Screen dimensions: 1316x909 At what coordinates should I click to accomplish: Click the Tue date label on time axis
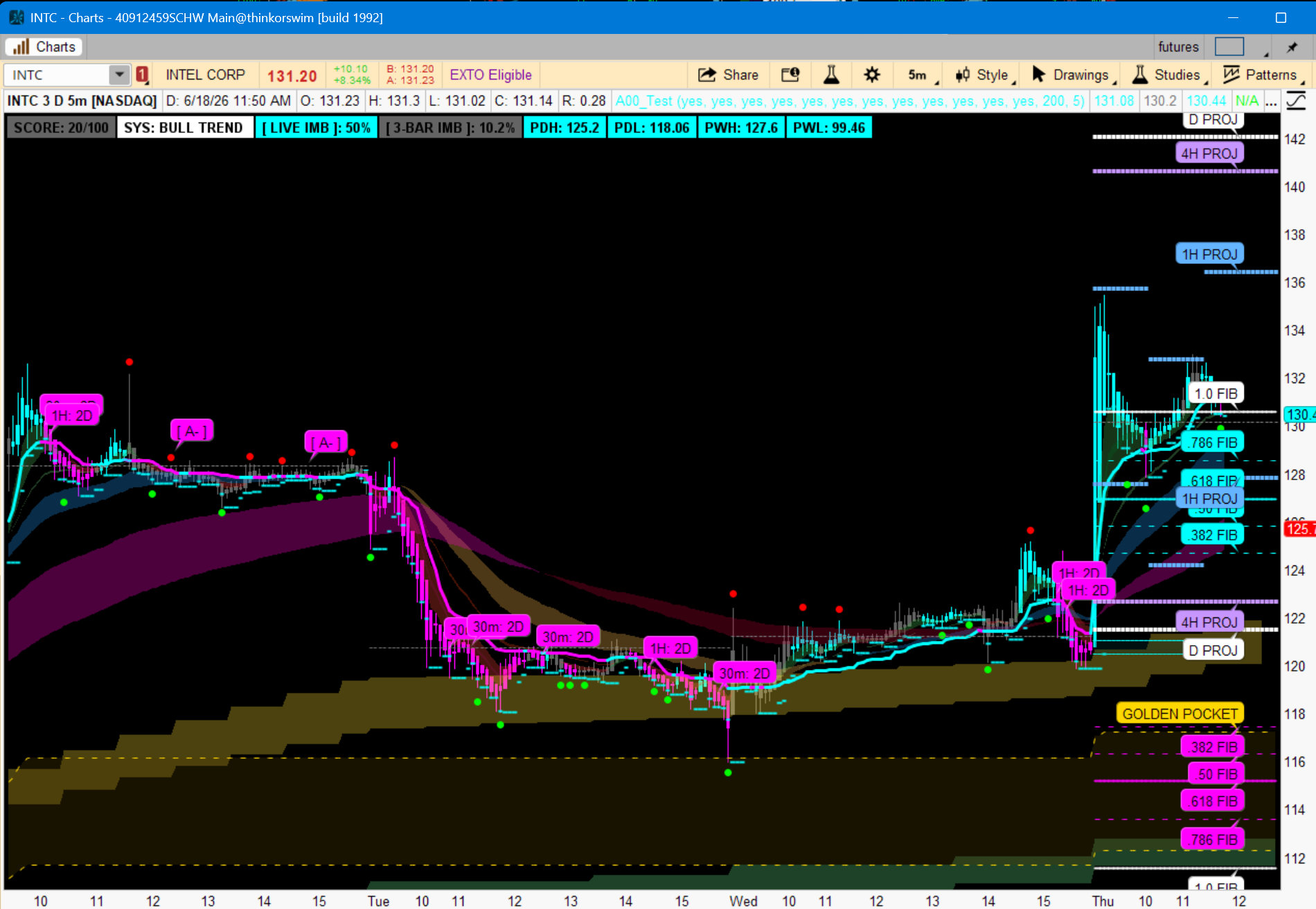pos(378,901)
